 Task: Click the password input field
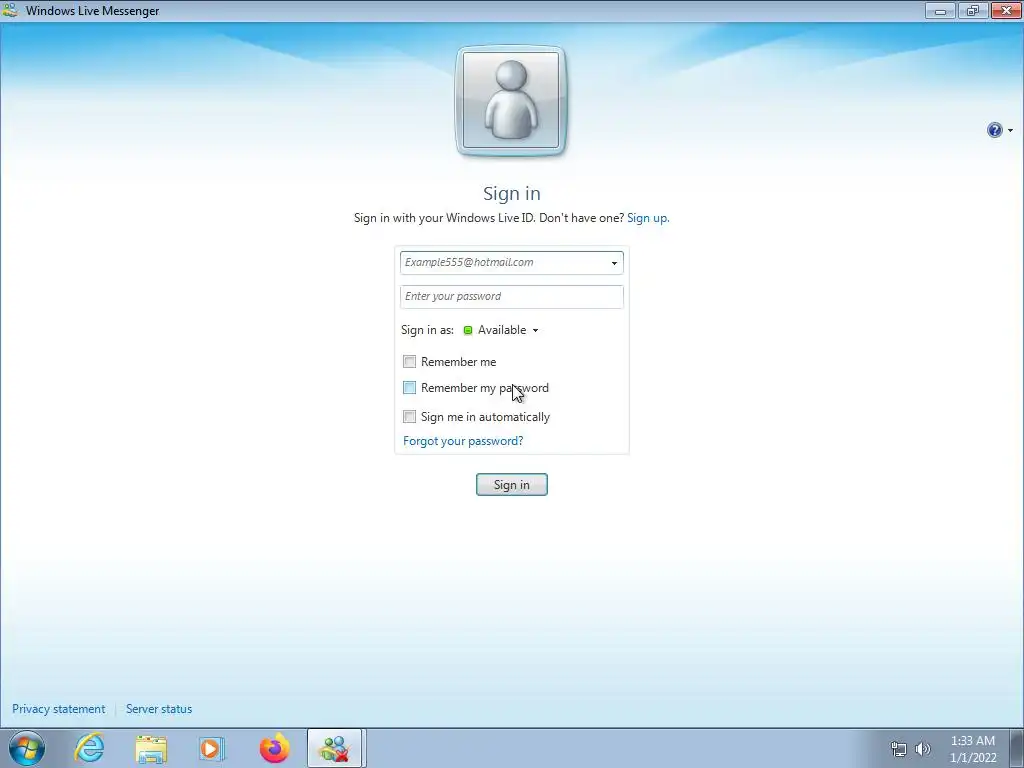click(511, 296)
